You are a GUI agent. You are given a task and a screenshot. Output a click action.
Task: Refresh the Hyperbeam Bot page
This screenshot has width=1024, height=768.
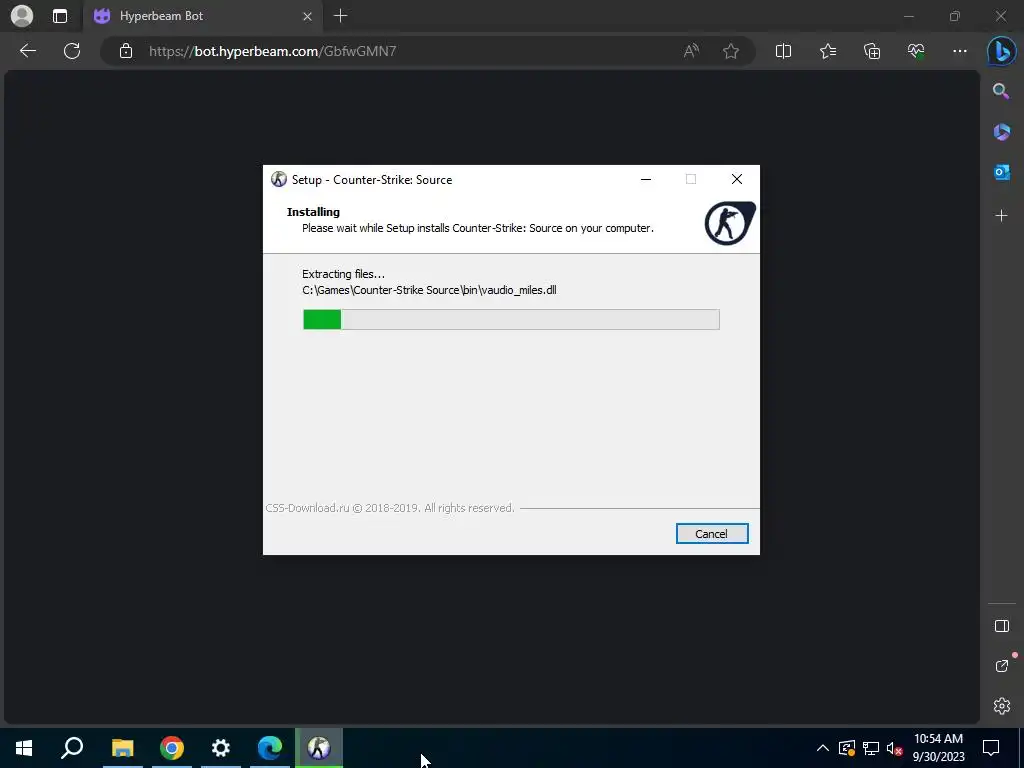click(72, 51)
